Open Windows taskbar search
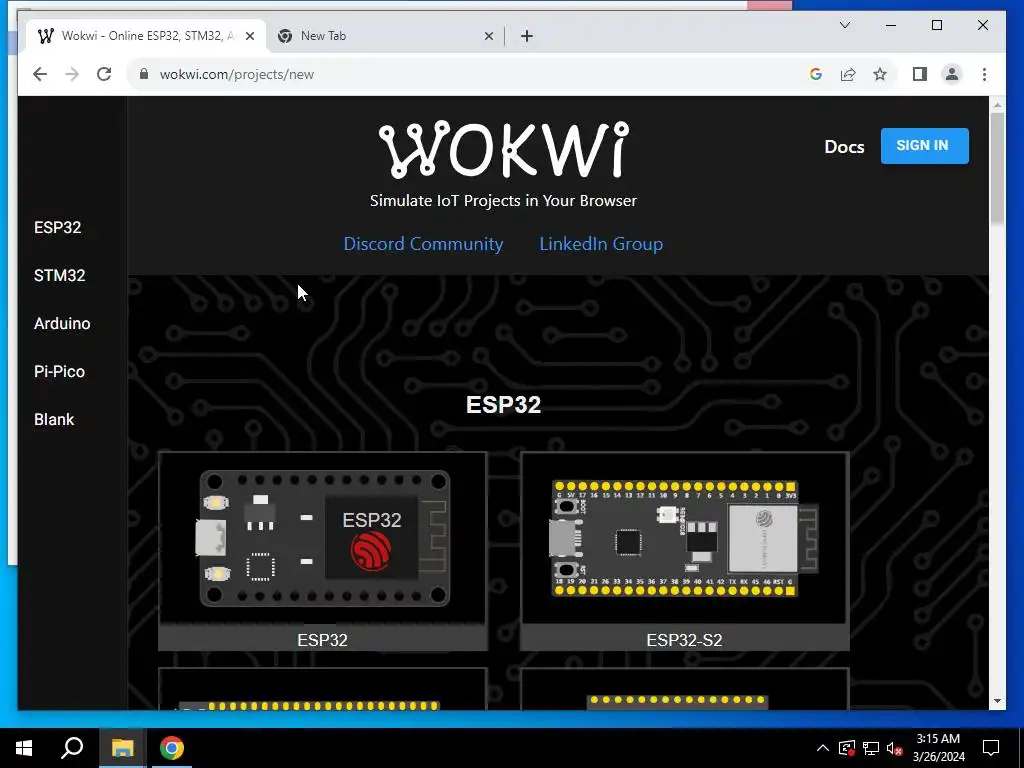Viewport: 1024px width, 768px height. click(x=72, y=748)
